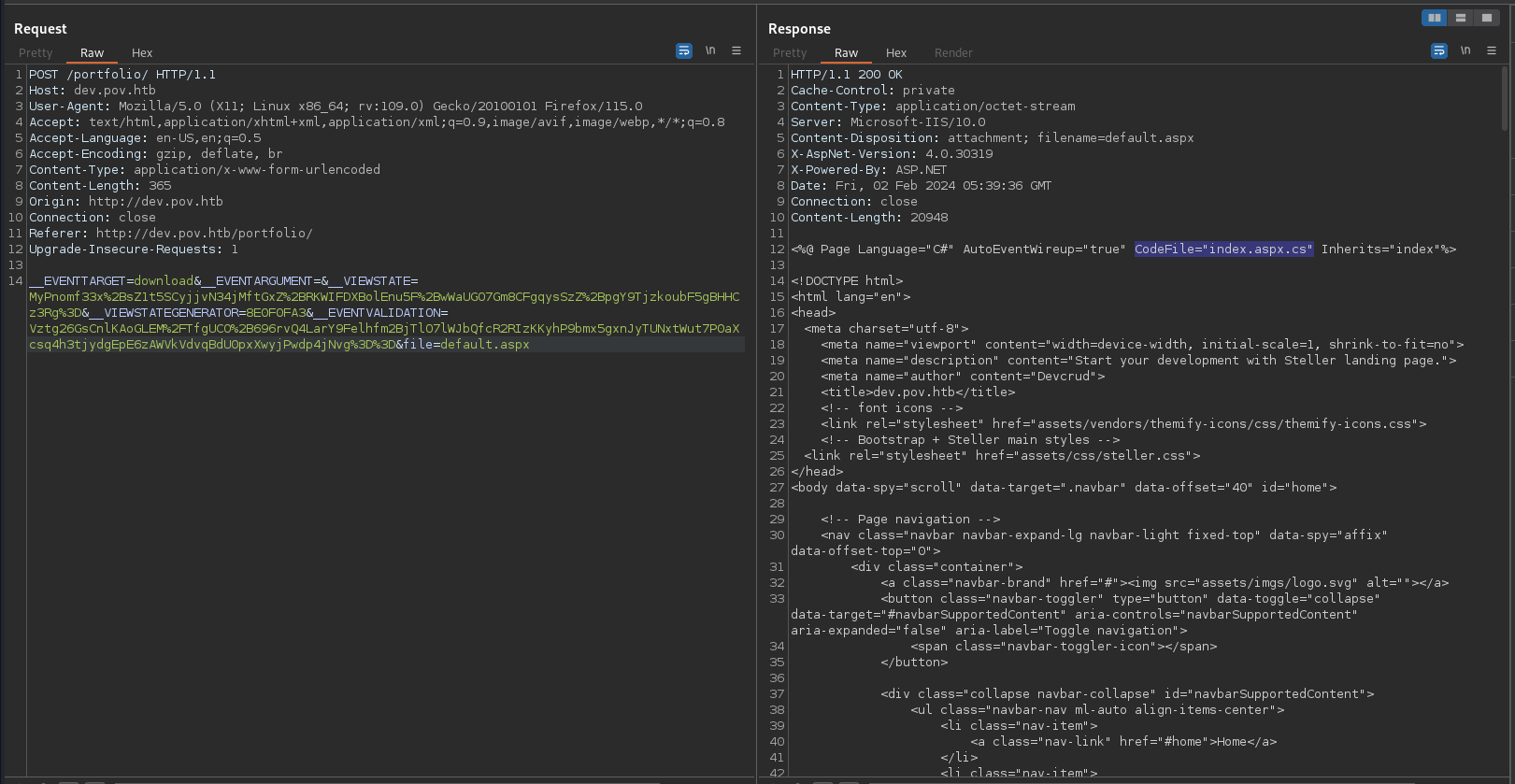The image size is (1515, 784).
Task: Click the 'Cache-Control: private' response header
Action: pos(873,91)
